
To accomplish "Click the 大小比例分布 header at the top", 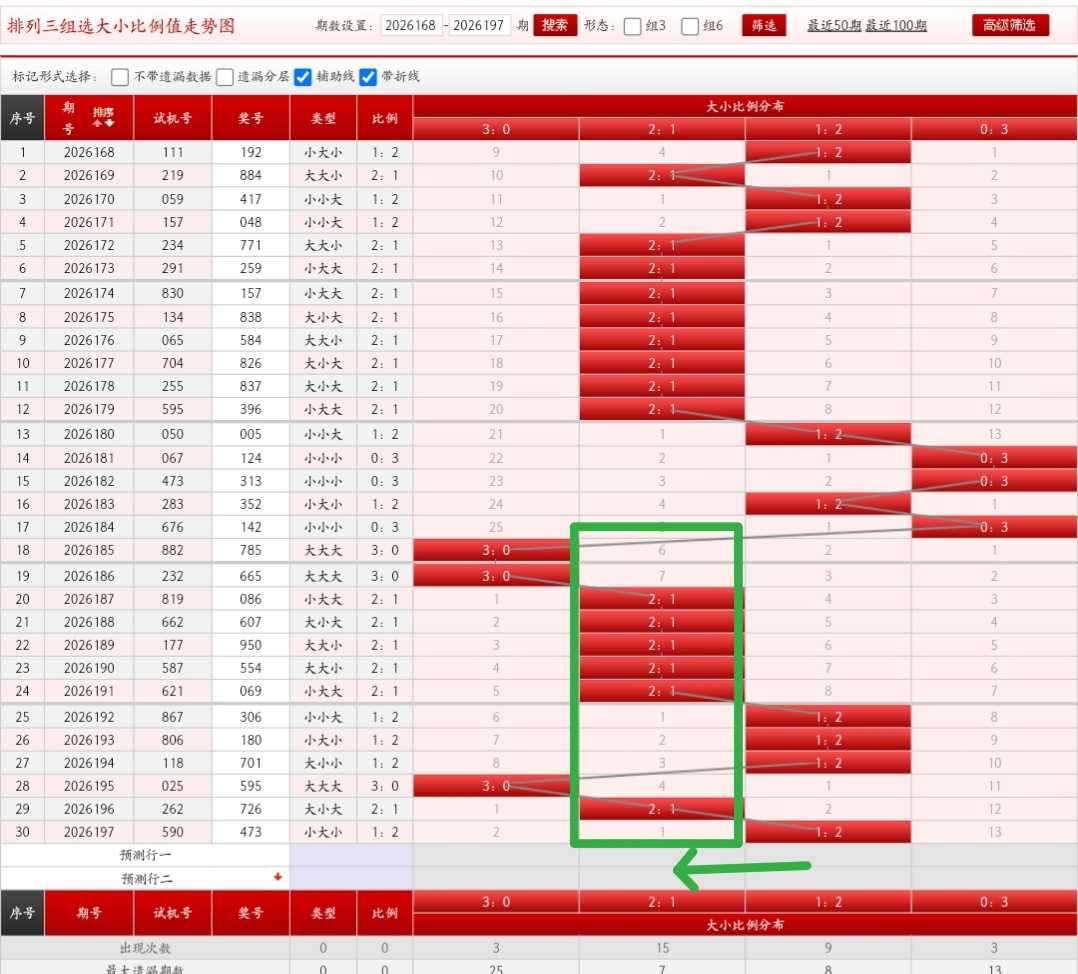I will [745, 106].
